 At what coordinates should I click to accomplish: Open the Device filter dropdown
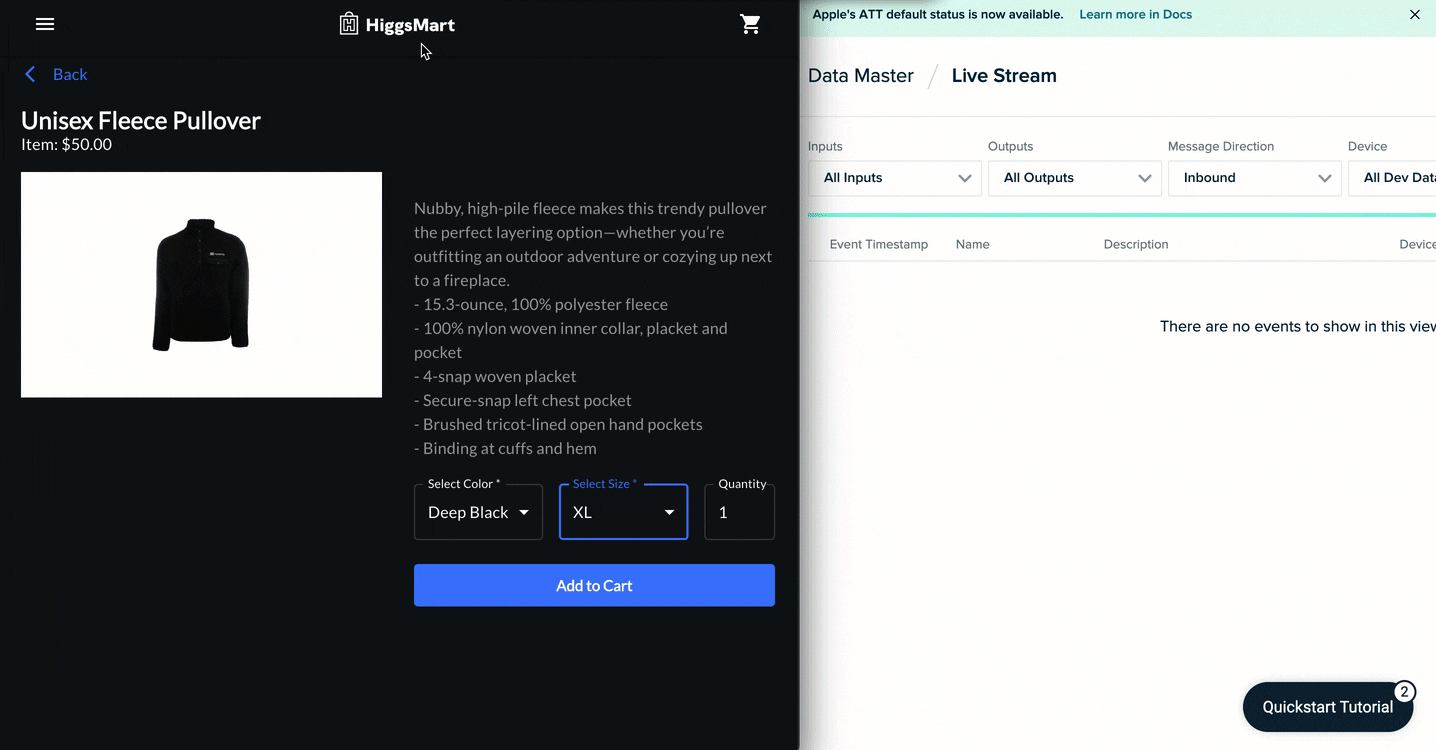(1392, 178)
